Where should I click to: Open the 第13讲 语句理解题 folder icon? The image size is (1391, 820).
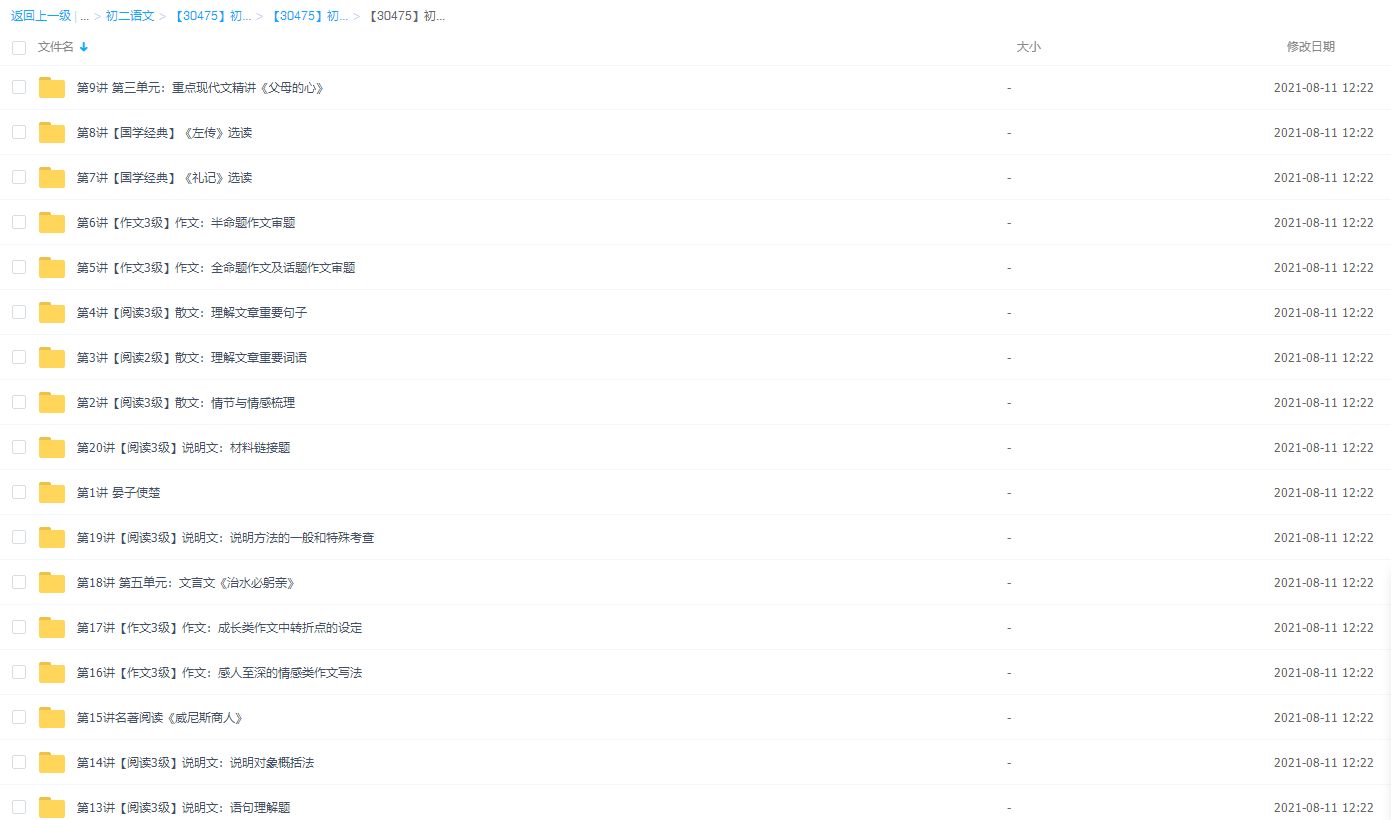point(51,807)
